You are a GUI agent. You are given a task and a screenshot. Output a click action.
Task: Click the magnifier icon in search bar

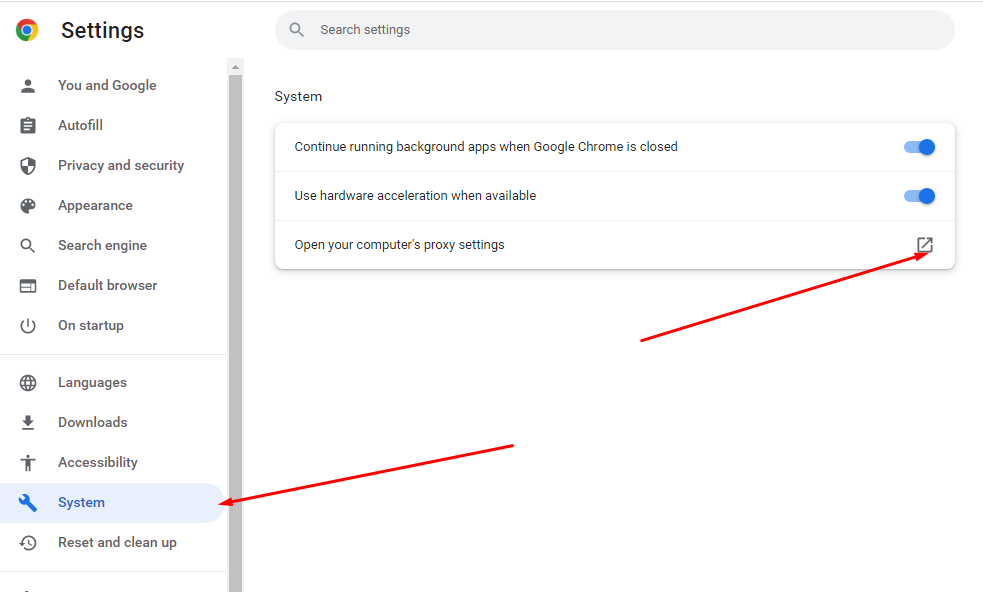297,29
